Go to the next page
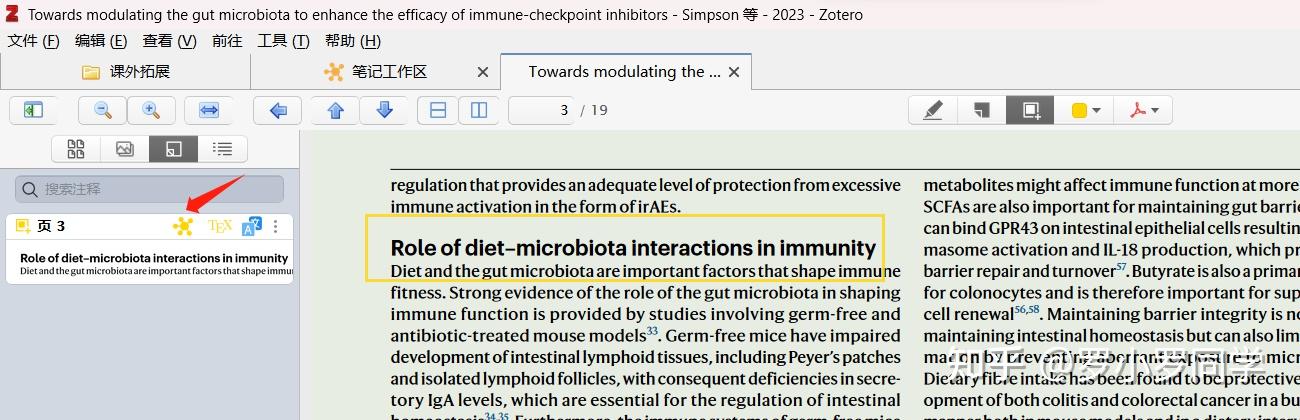The image size is (1300, 420). [384, 110]
